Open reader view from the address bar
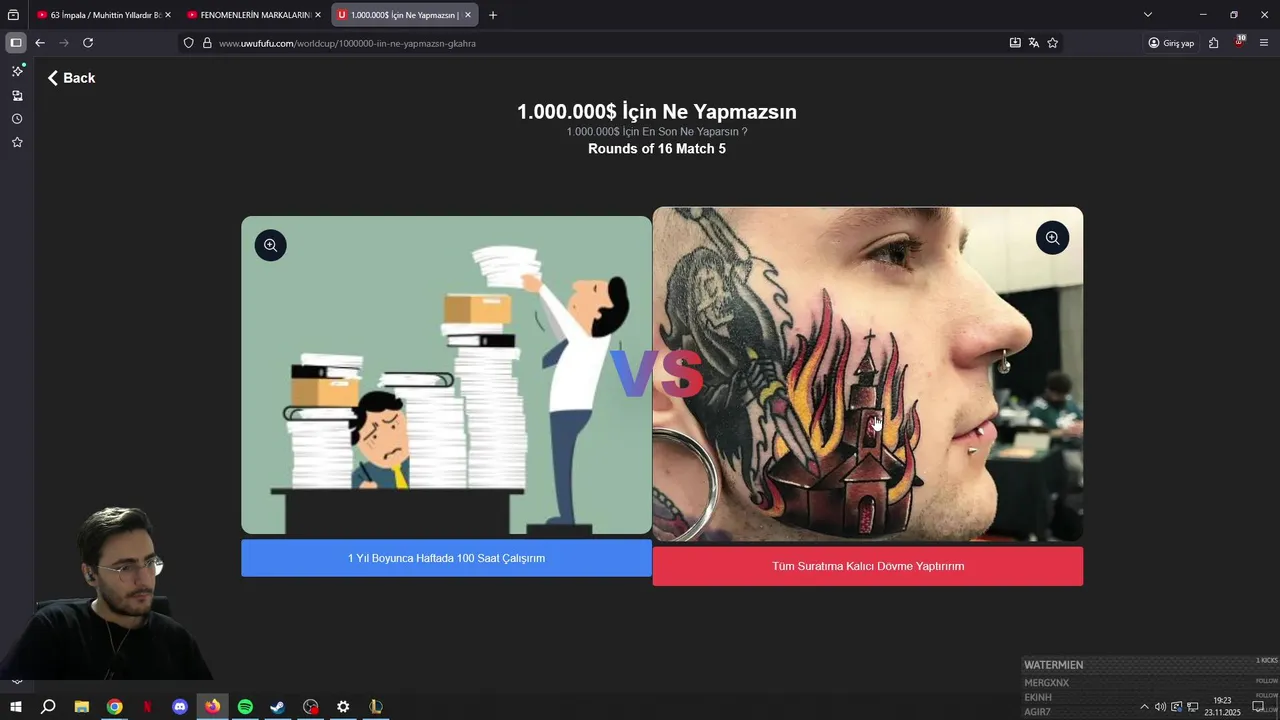 [1015, 43]
